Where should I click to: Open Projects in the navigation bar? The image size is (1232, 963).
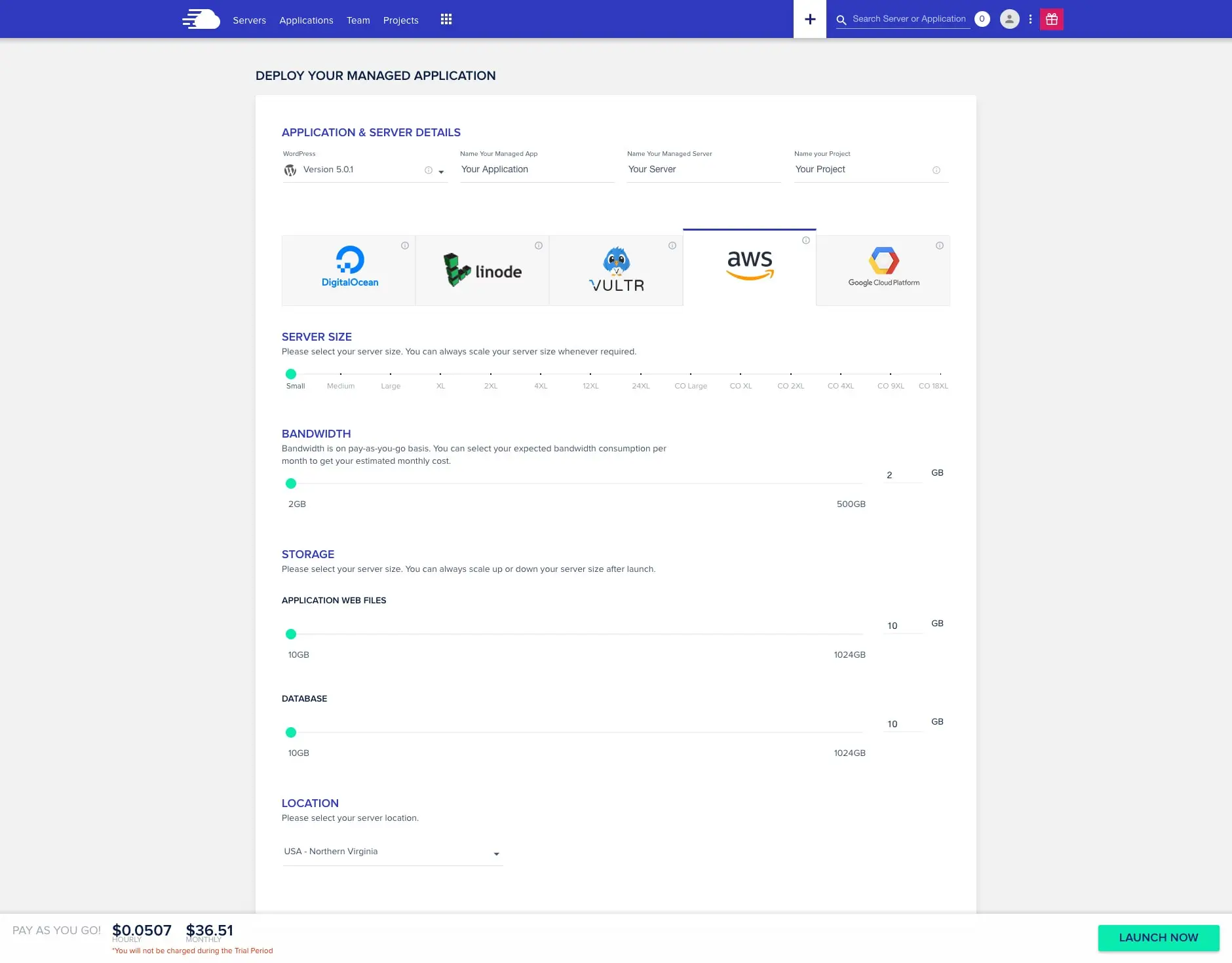(400, 20)
